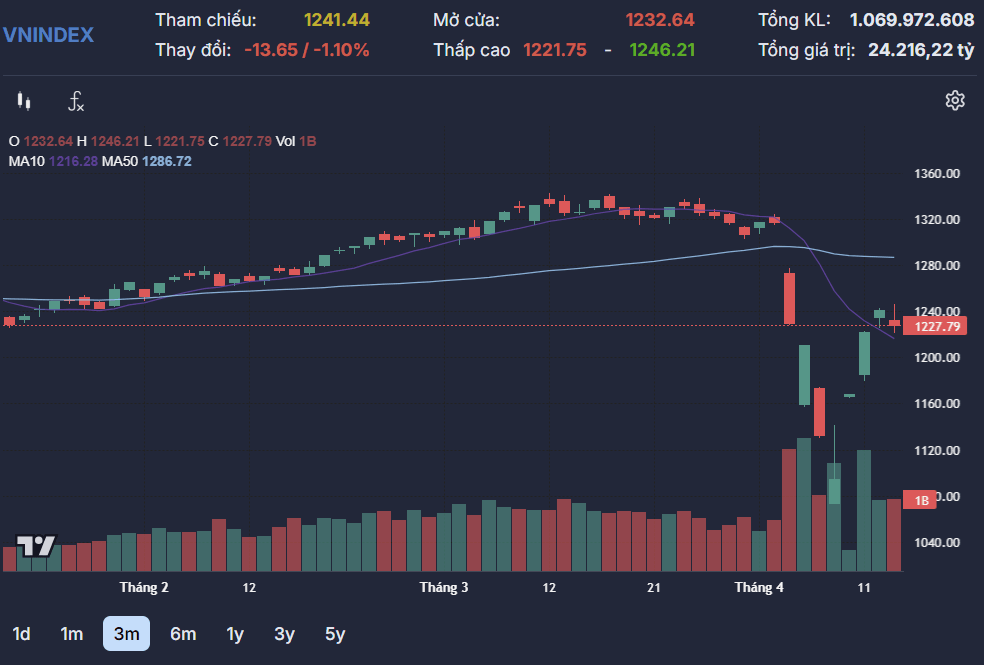
Task: Click the Tháng 4 date marker
Action: coord(759,587)
